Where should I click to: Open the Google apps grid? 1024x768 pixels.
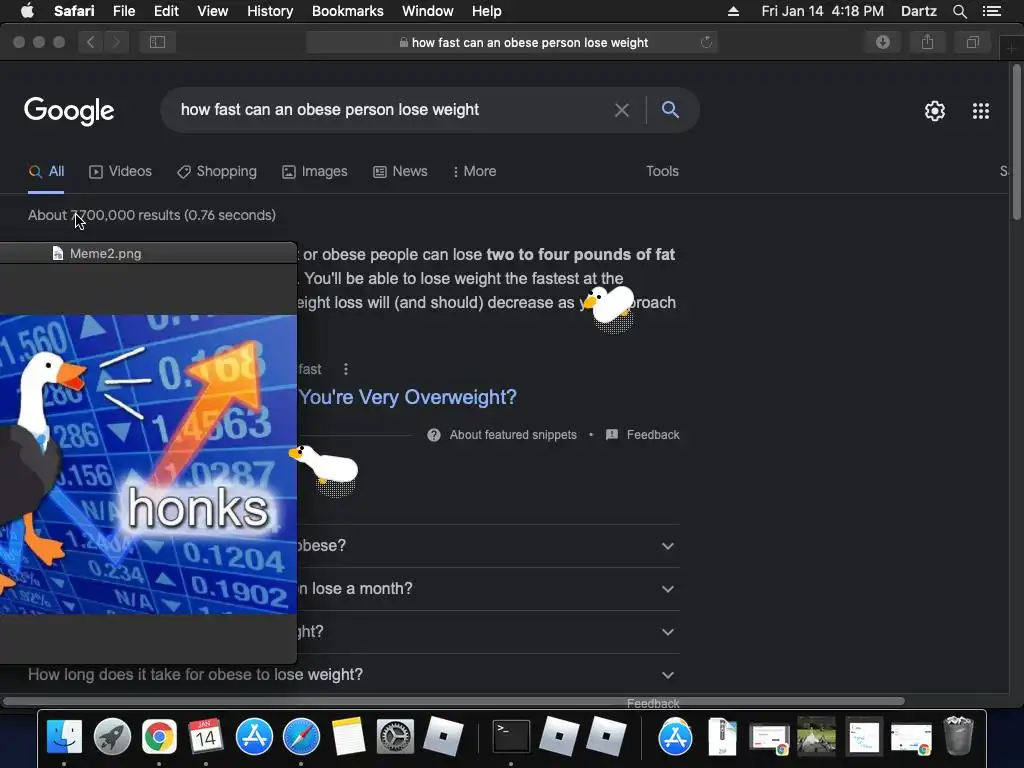[980, 110]
